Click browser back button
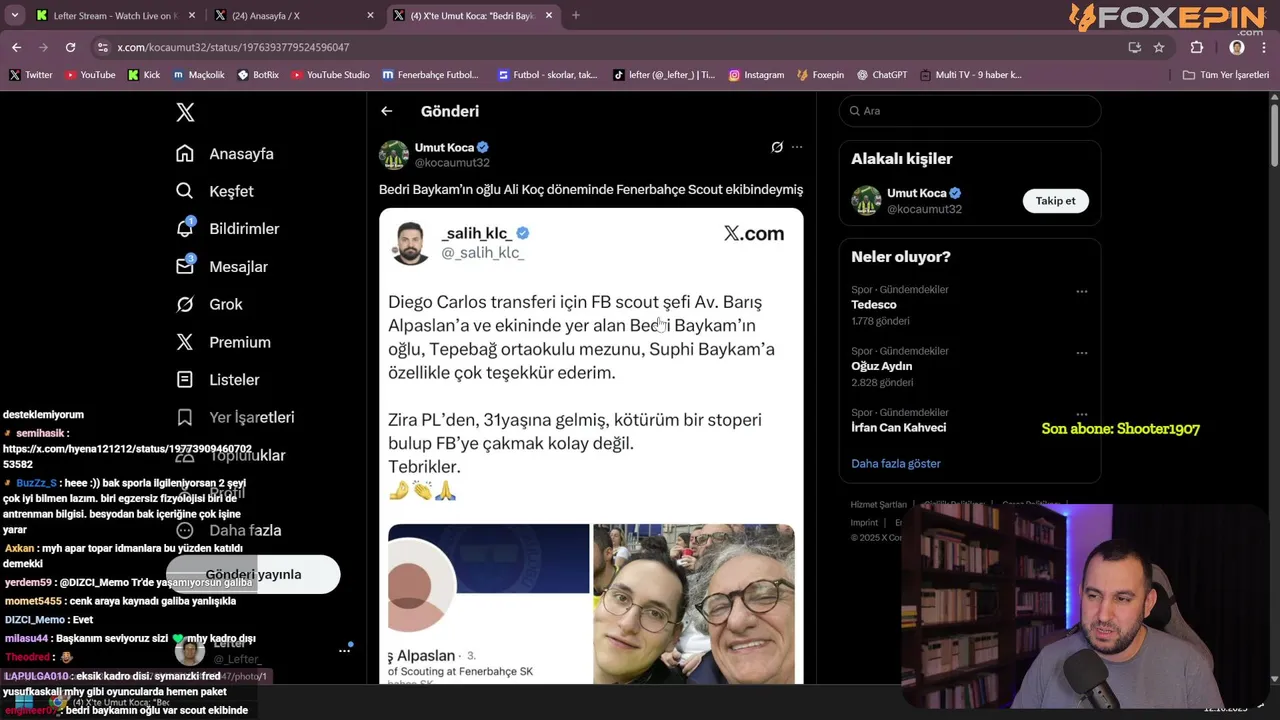This screenshot has width=1280, height=720. 16,47
